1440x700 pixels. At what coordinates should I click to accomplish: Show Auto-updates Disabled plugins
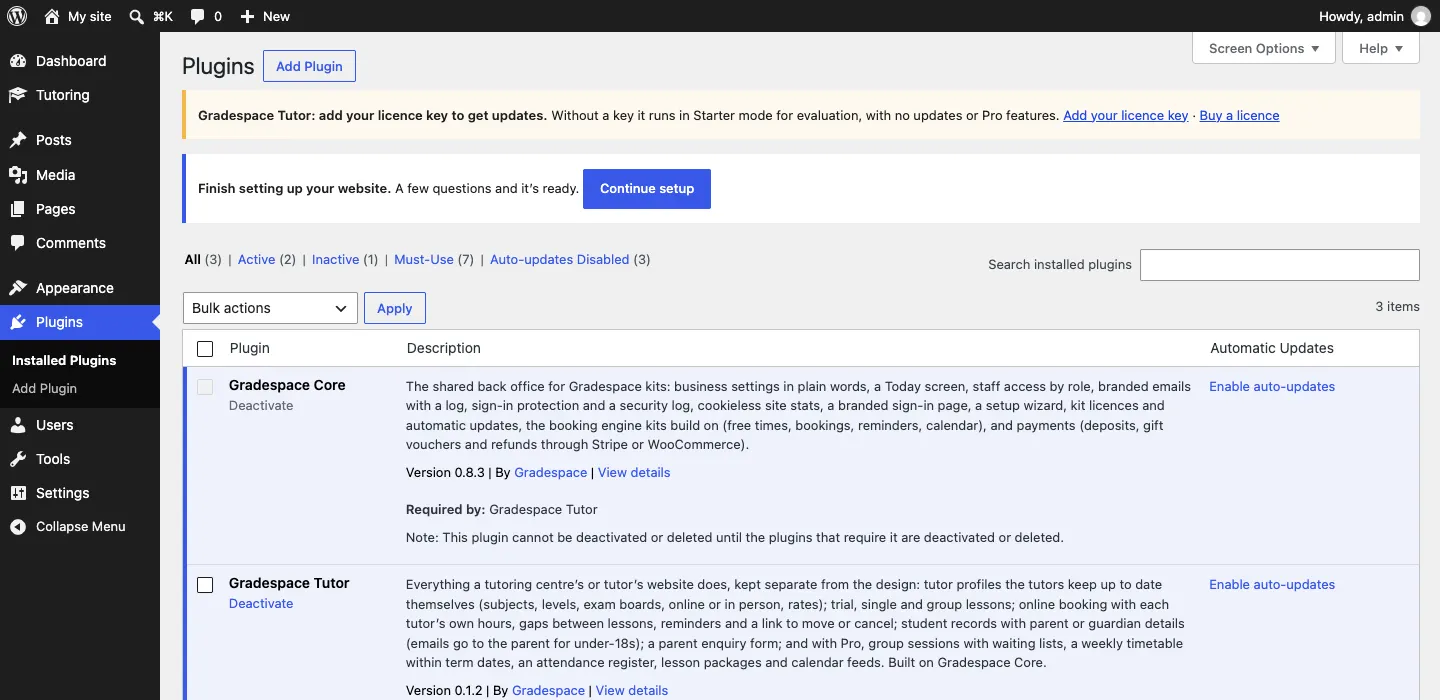[559, 259]
